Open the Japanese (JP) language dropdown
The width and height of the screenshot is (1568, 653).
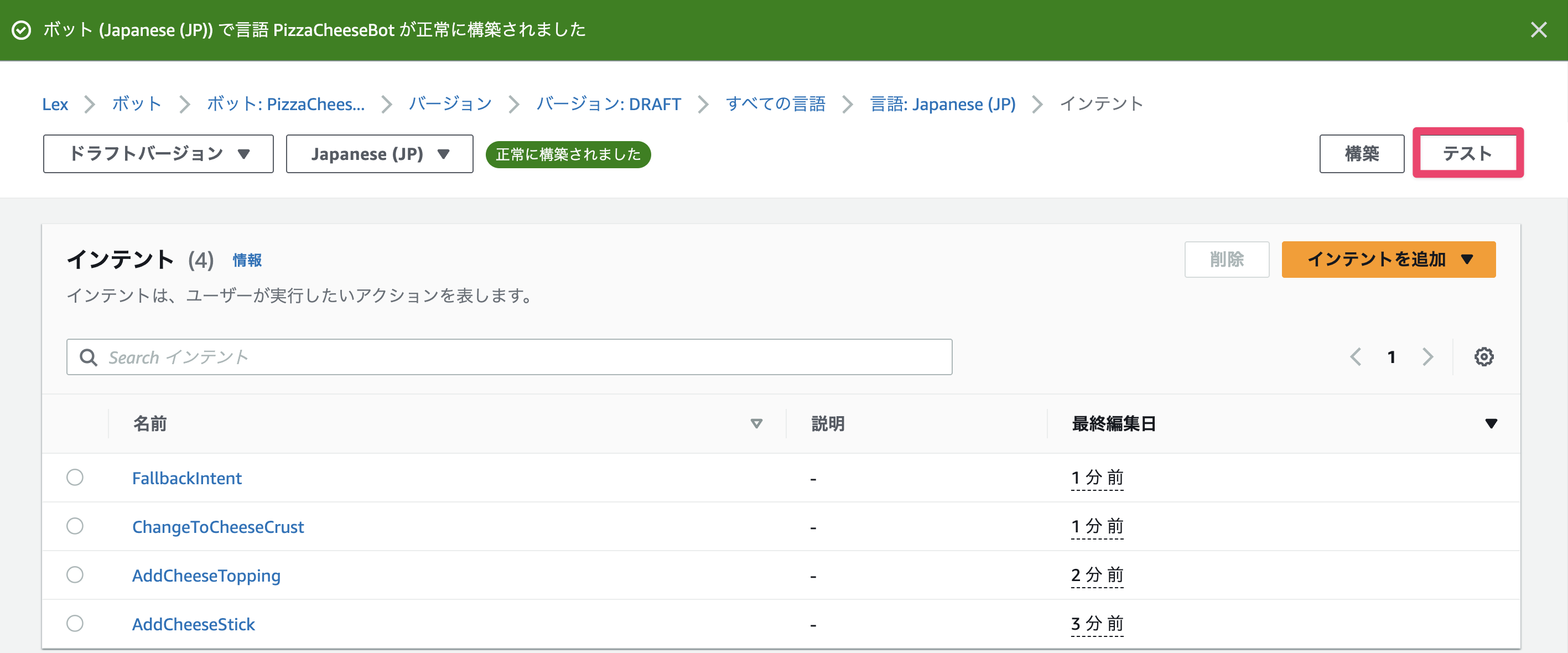(x=379, y=153)
